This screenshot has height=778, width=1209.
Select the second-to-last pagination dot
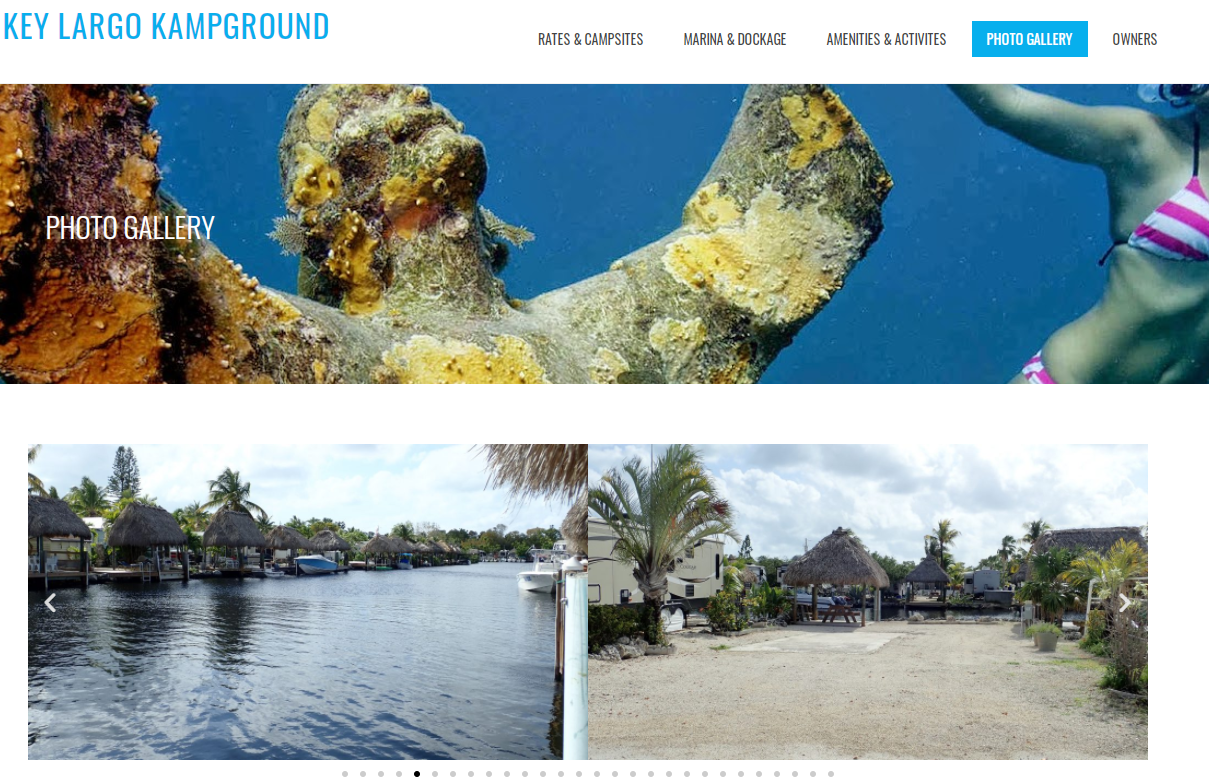813,773
